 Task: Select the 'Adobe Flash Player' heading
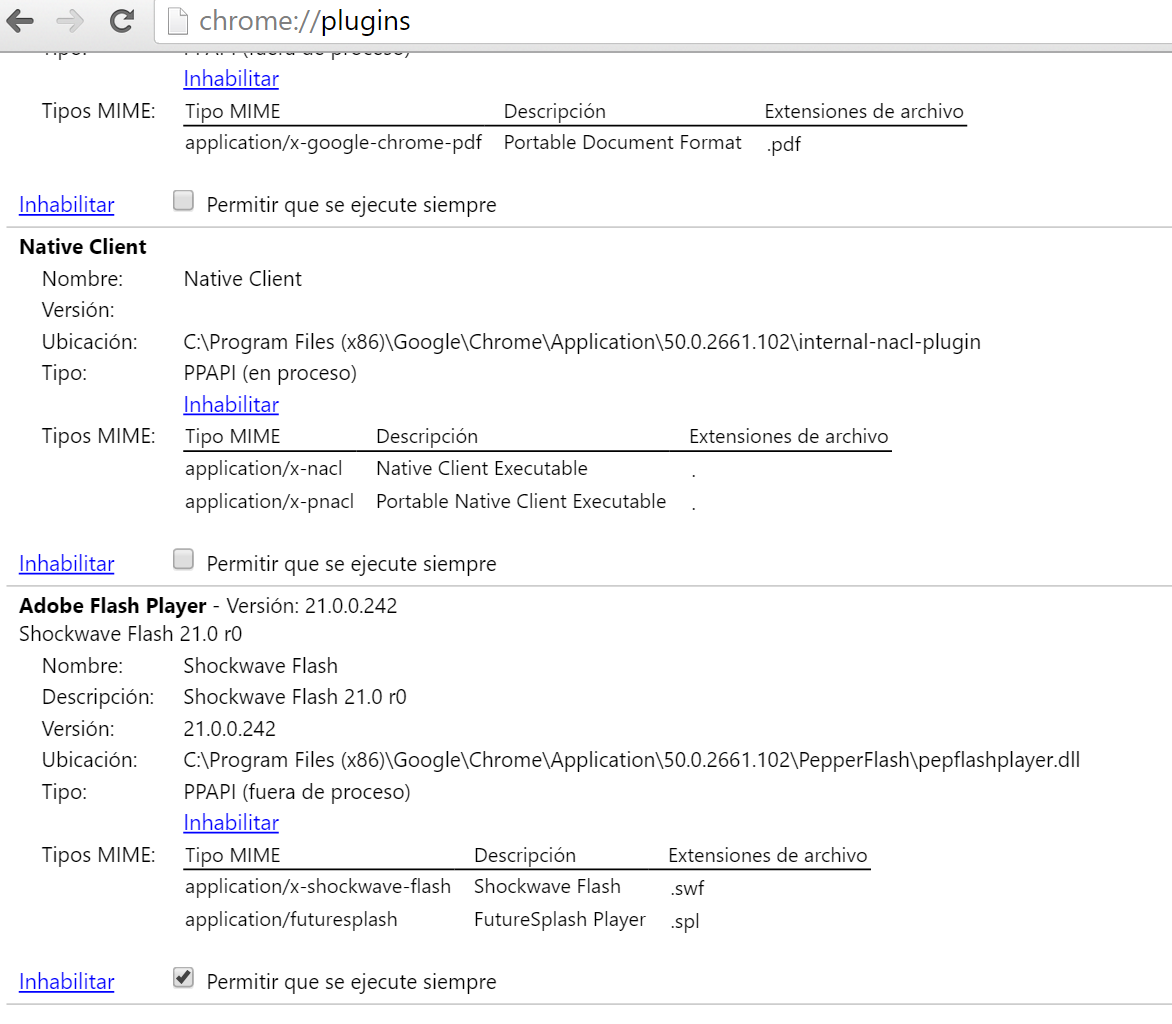tap(113, 605)
